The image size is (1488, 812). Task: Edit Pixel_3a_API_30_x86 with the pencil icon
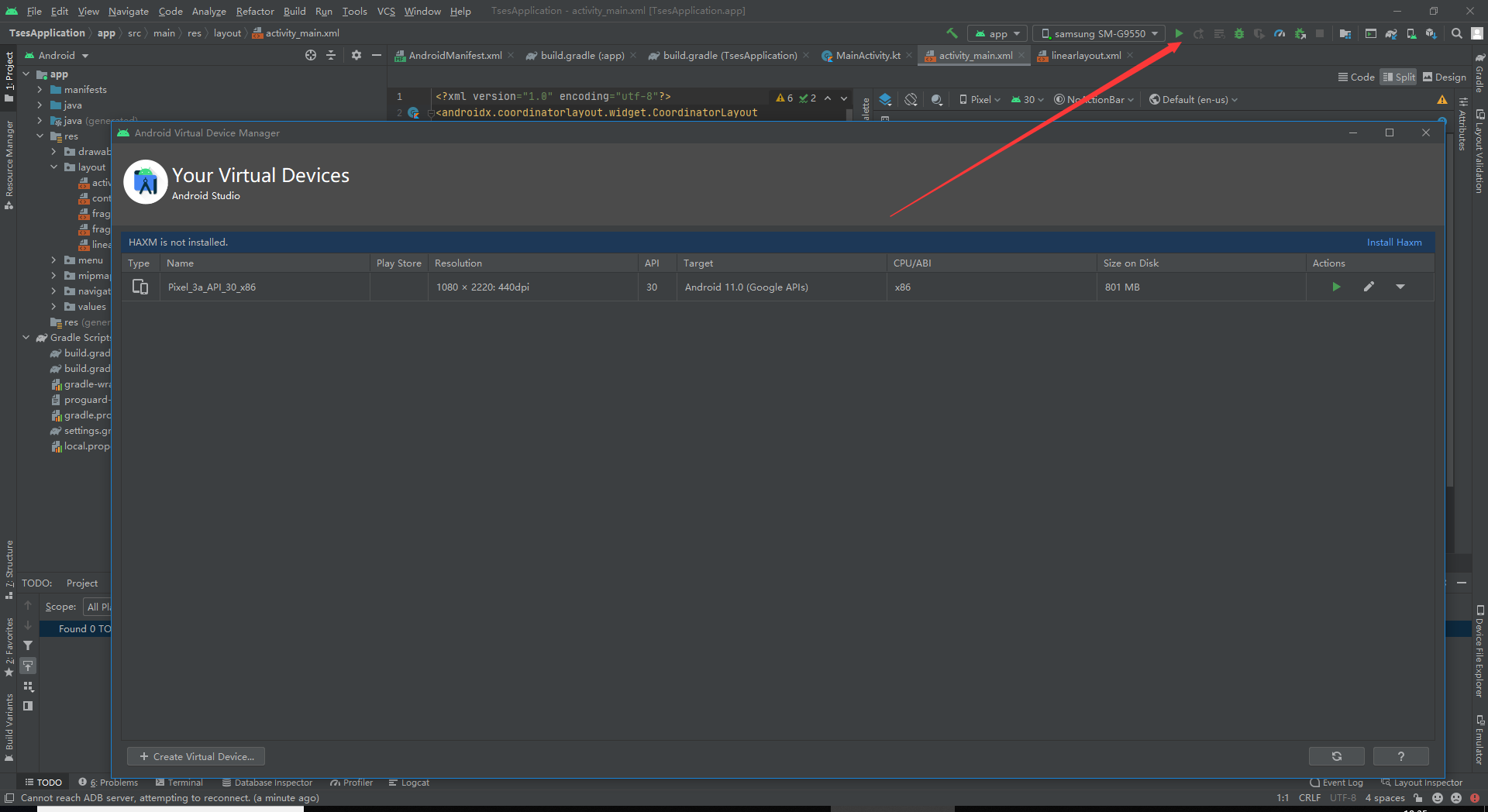coord(1369,287)
